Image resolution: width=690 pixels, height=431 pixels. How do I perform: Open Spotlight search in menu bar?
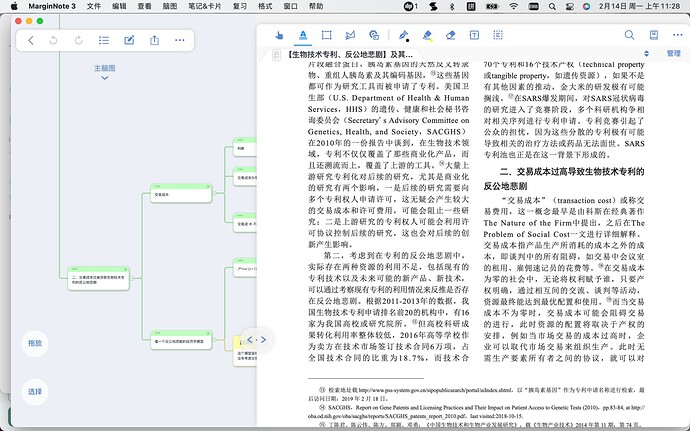coord(552,6)
